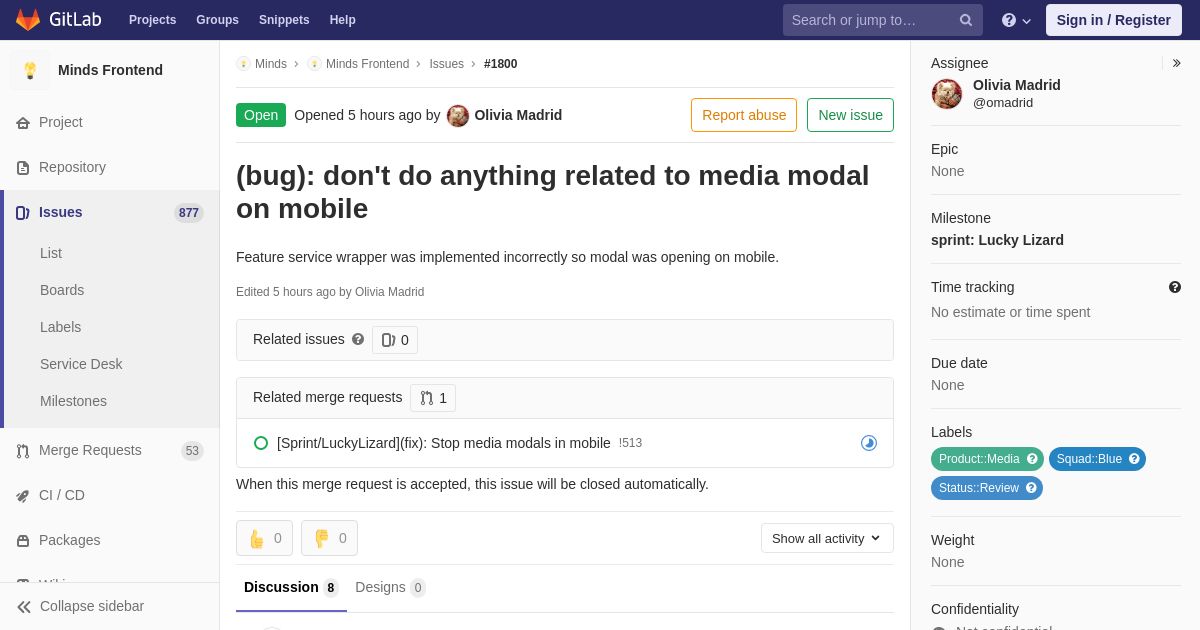The width and height of the screenshot is (1200, 630).
Task: Click the Packages sidebar icon
Action: (x=23, y=541)
